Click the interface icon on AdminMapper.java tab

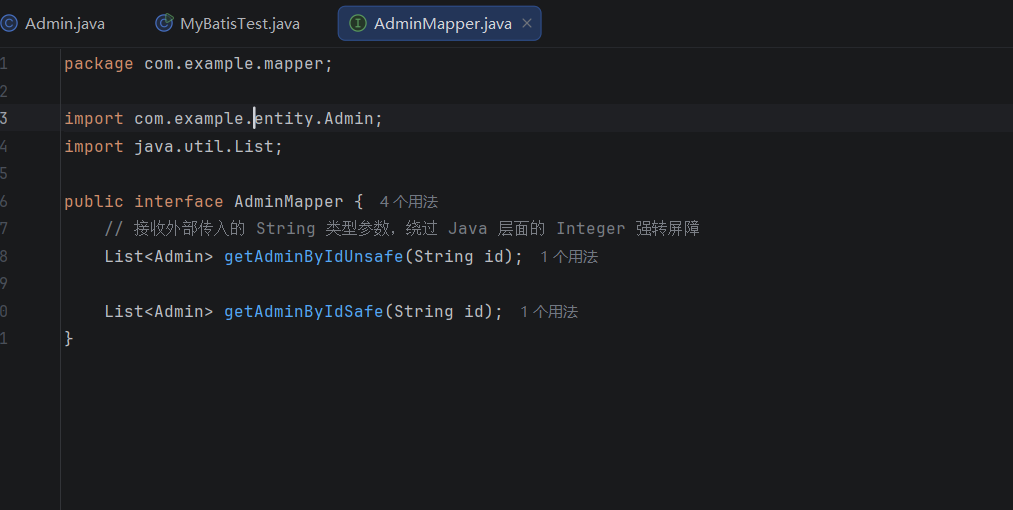tap(357, 24)
